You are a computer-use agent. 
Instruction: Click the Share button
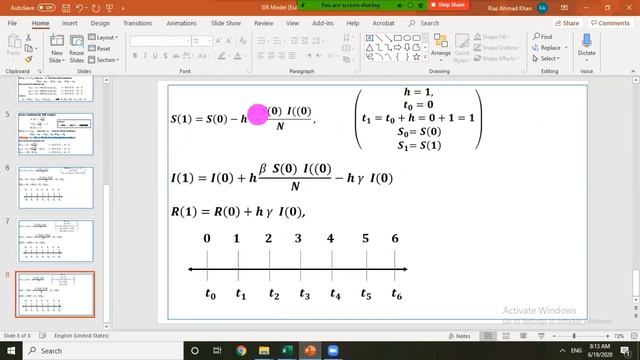567,23
